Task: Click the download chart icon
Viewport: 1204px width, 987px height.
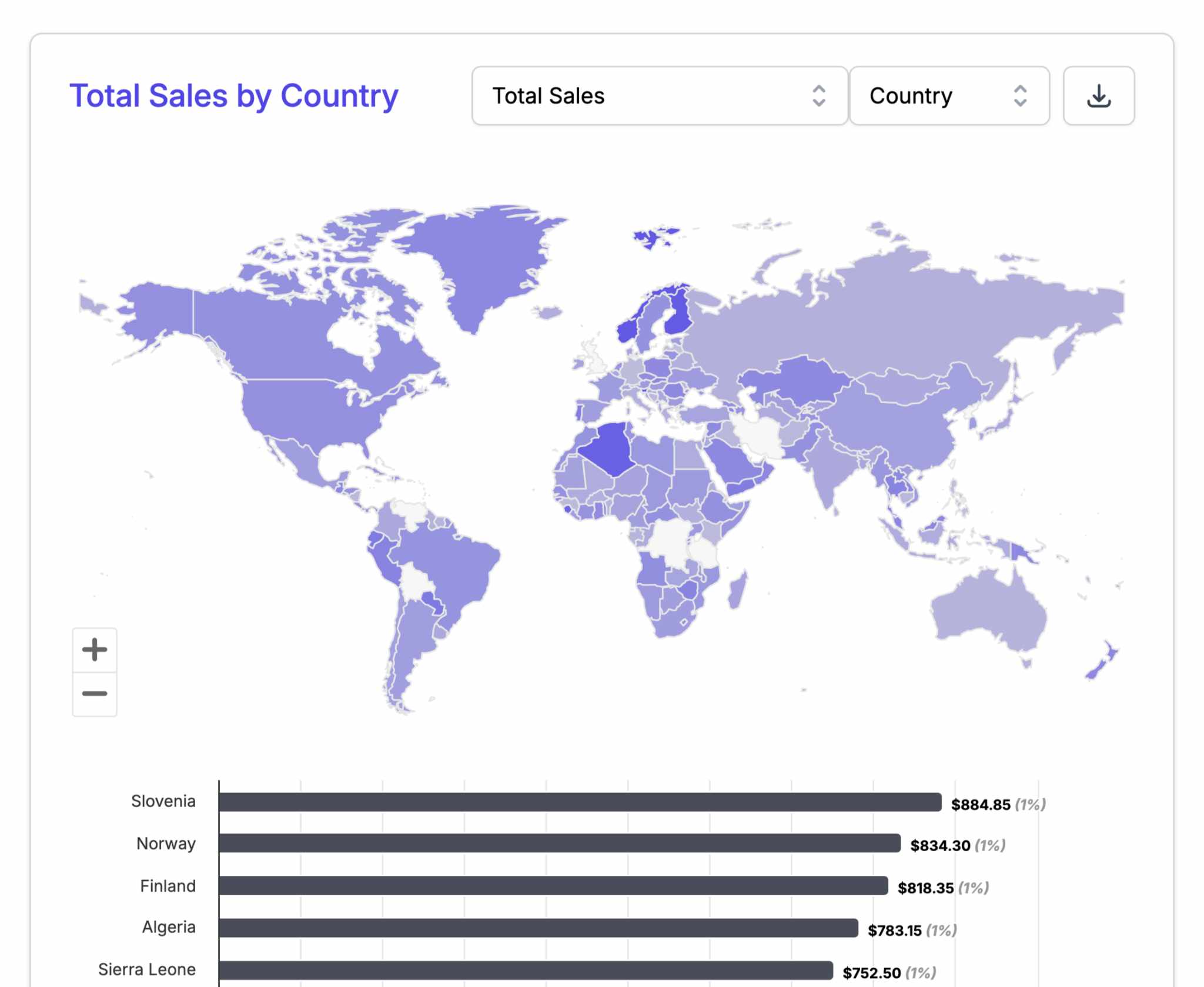Action: click(x=1099, y=96)
